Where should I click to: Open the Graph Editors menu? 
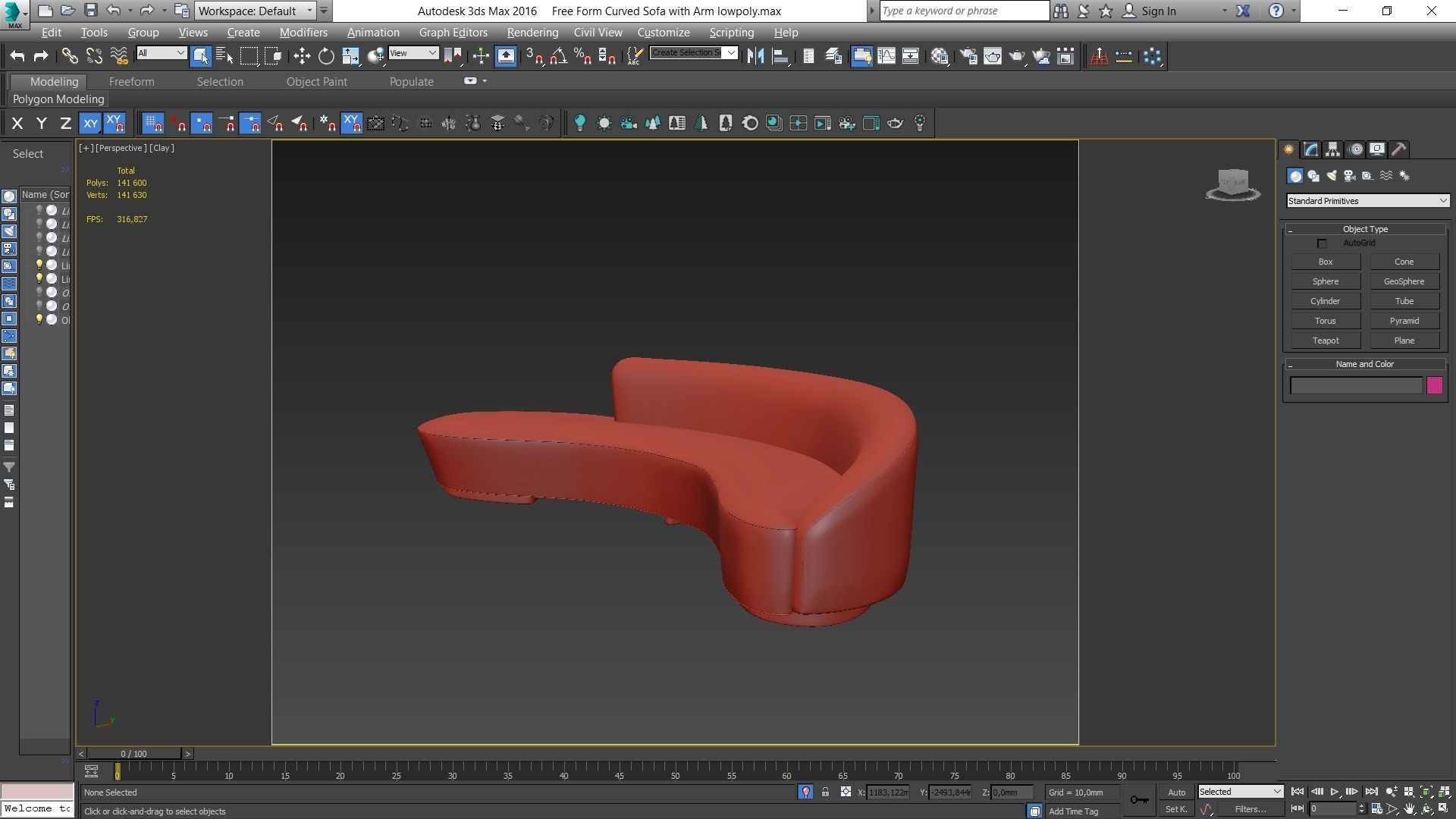453,33
